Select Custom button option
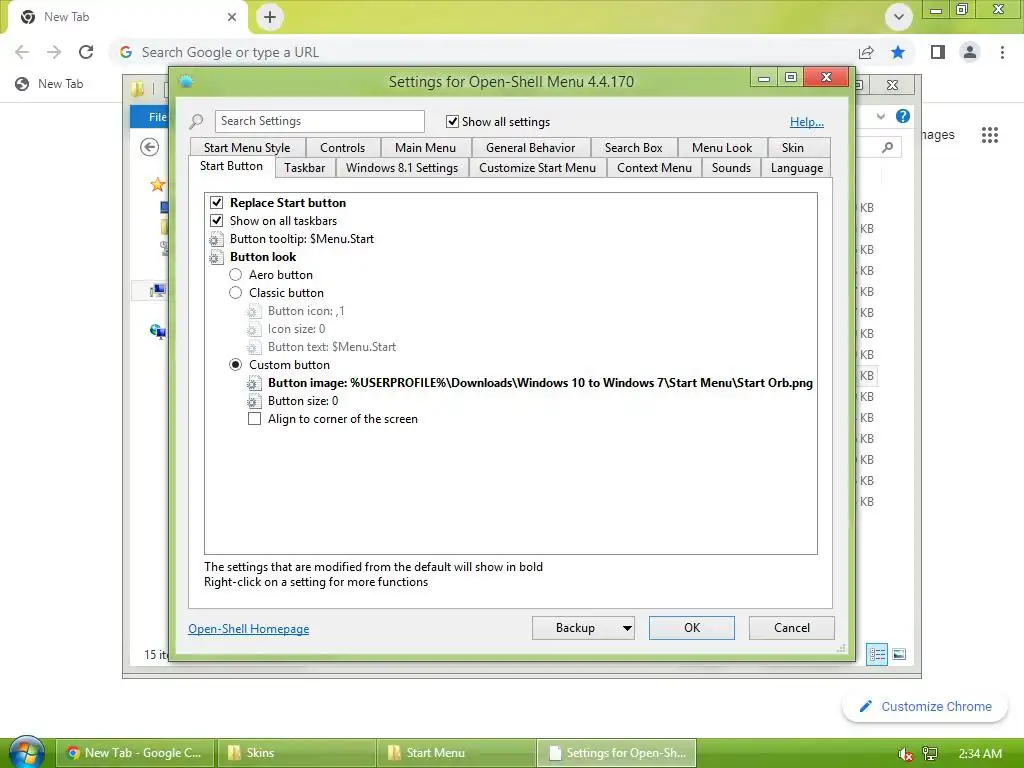This screenshot has width=1024, height=768. click(236, 365)
